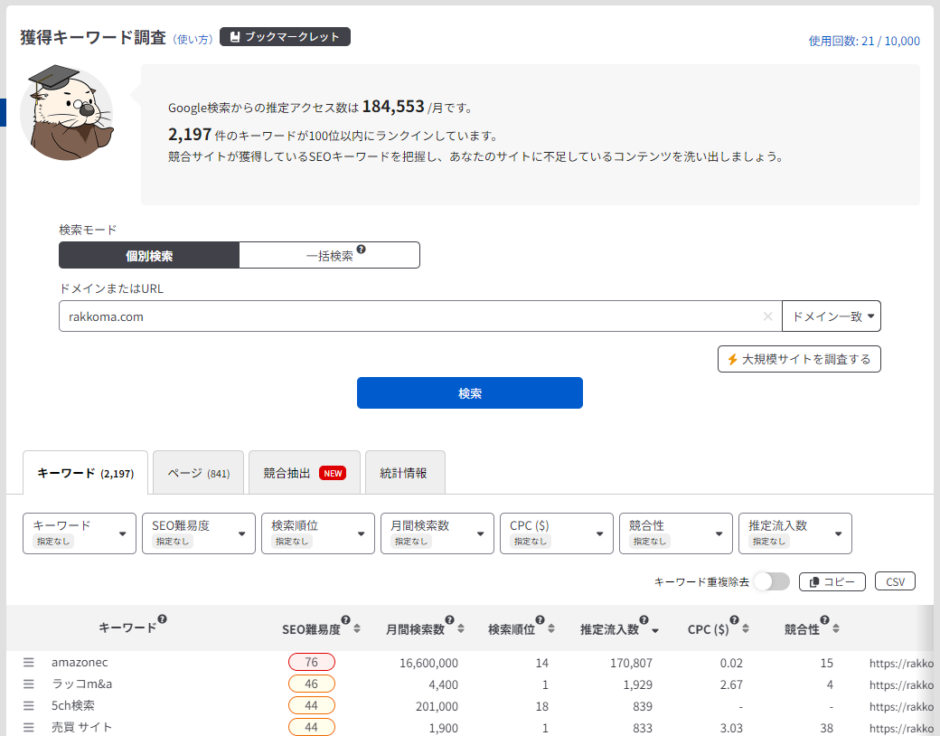Open the 統計情報 tab
This screenshot has width=940, height=736.
(x=404, y=473)
